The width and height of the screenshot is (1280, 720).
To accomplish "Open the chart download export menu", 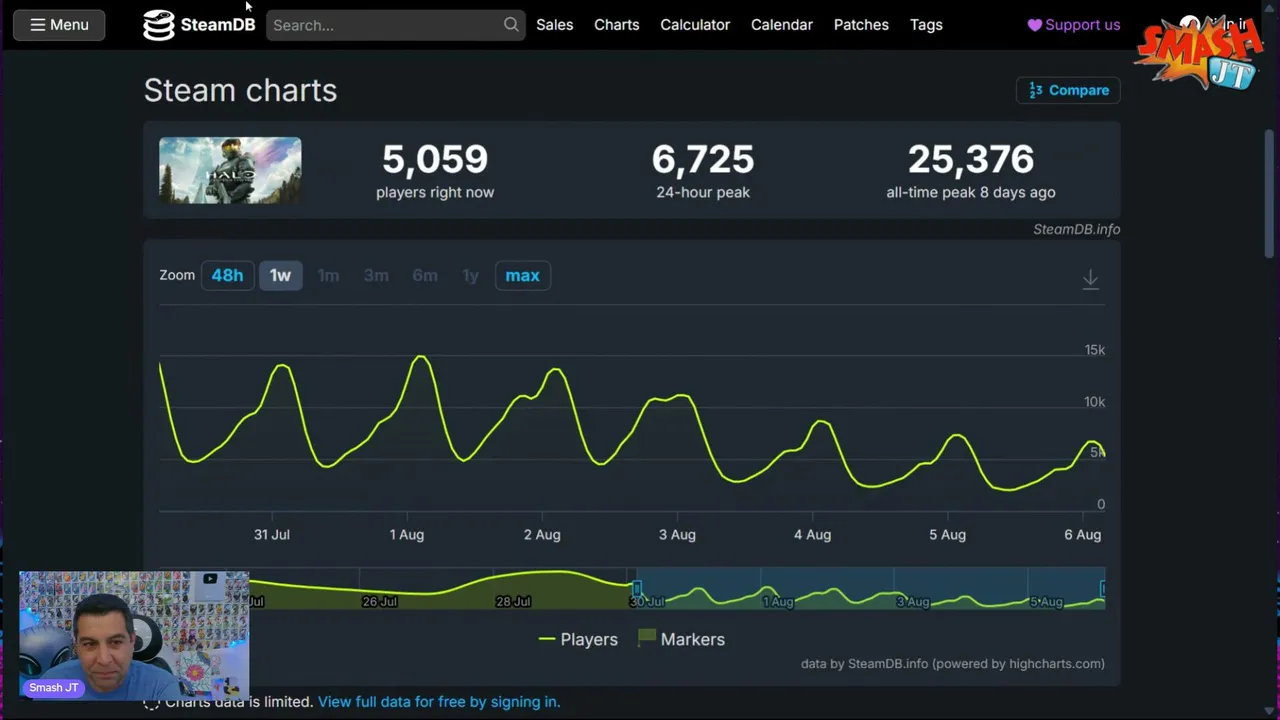I will 1090,279.
